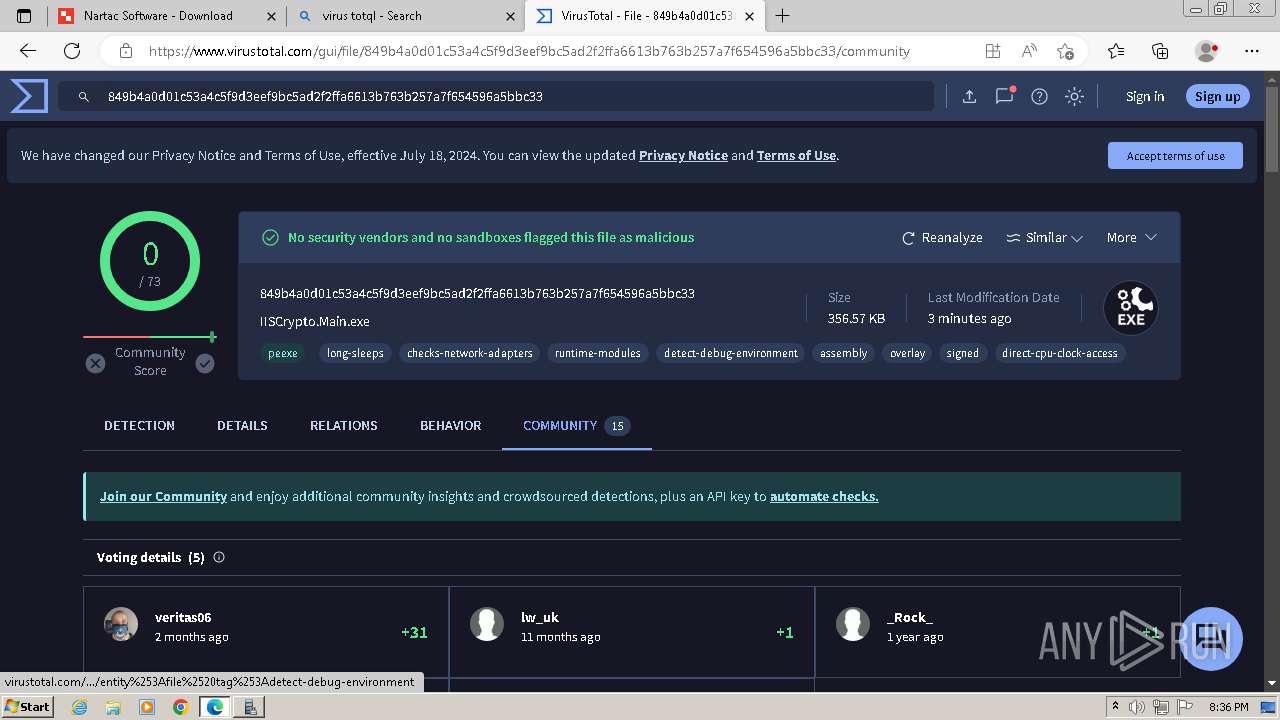Open a new browser tab

pos(783,16)
